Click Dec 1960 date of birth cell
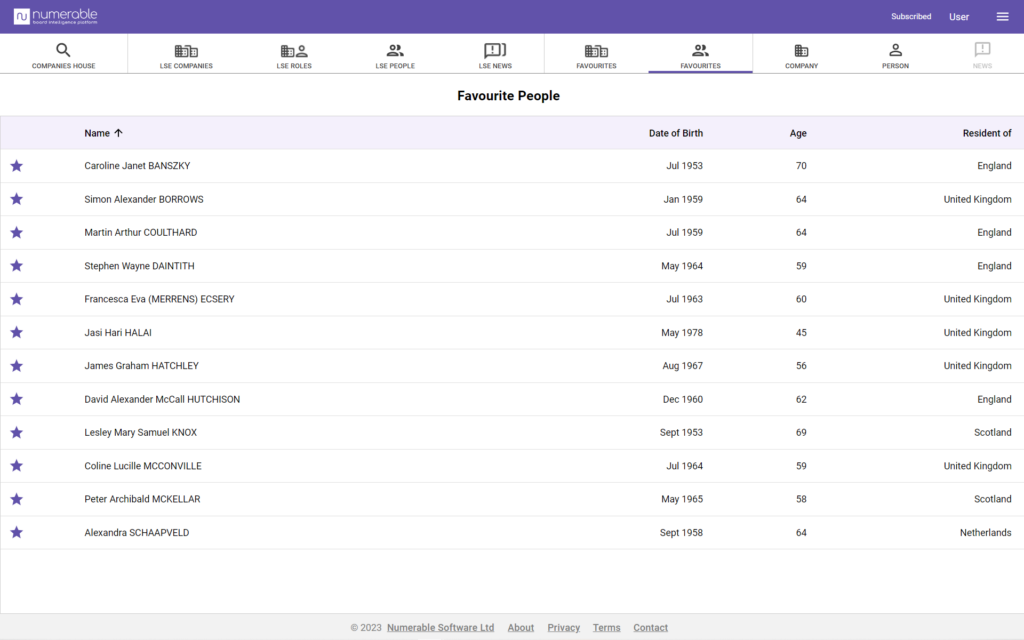This screenshot has height=640, width=1024. 682,399
